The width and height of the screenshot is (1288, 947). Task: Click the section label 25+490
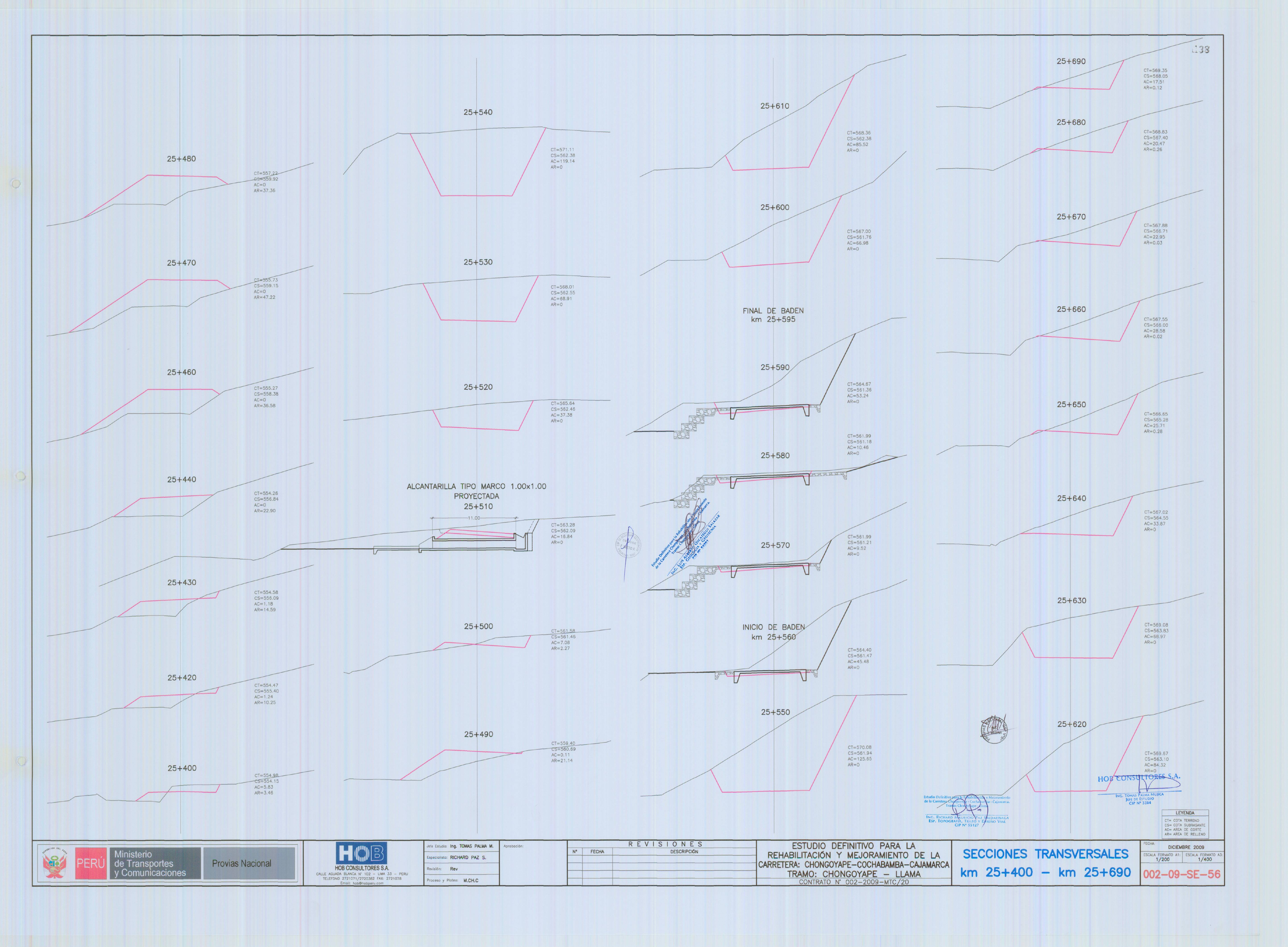pos(478,734)
